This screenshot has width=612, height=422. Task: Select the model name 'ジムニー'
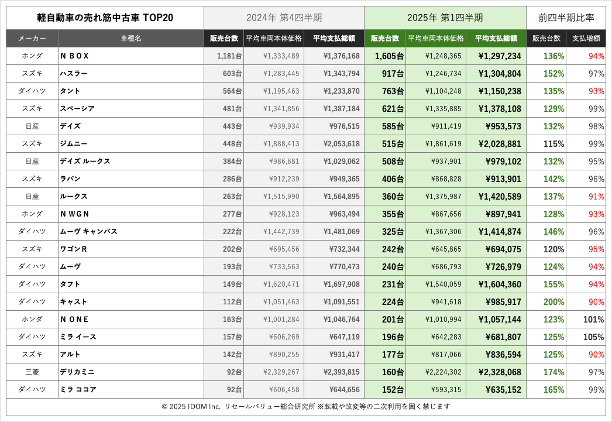(74, 144)
